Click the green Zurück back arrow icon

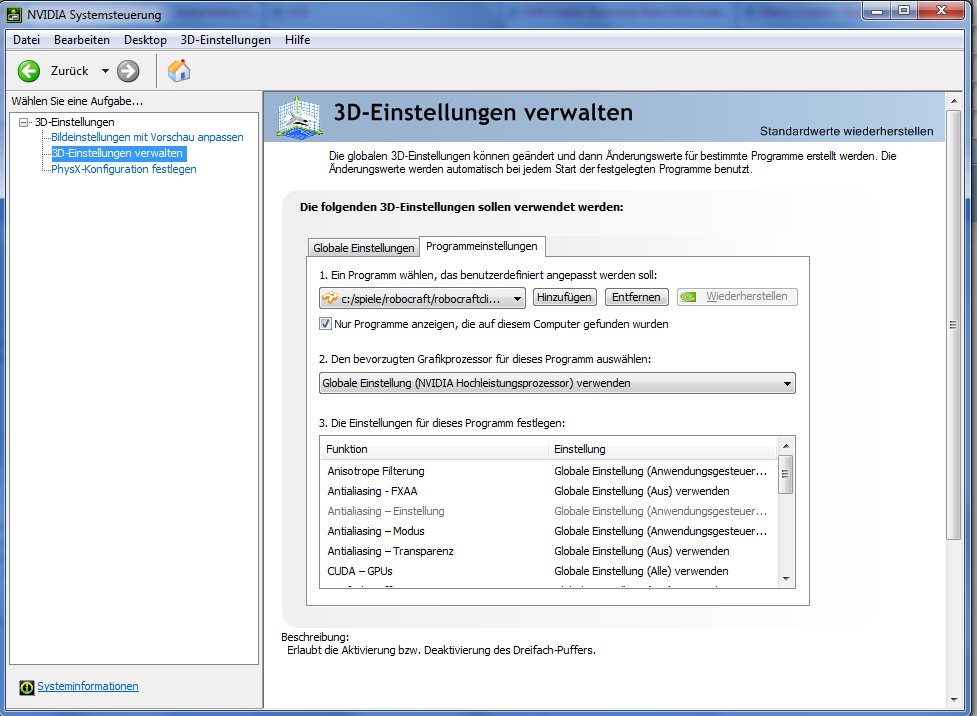point(29,71)
